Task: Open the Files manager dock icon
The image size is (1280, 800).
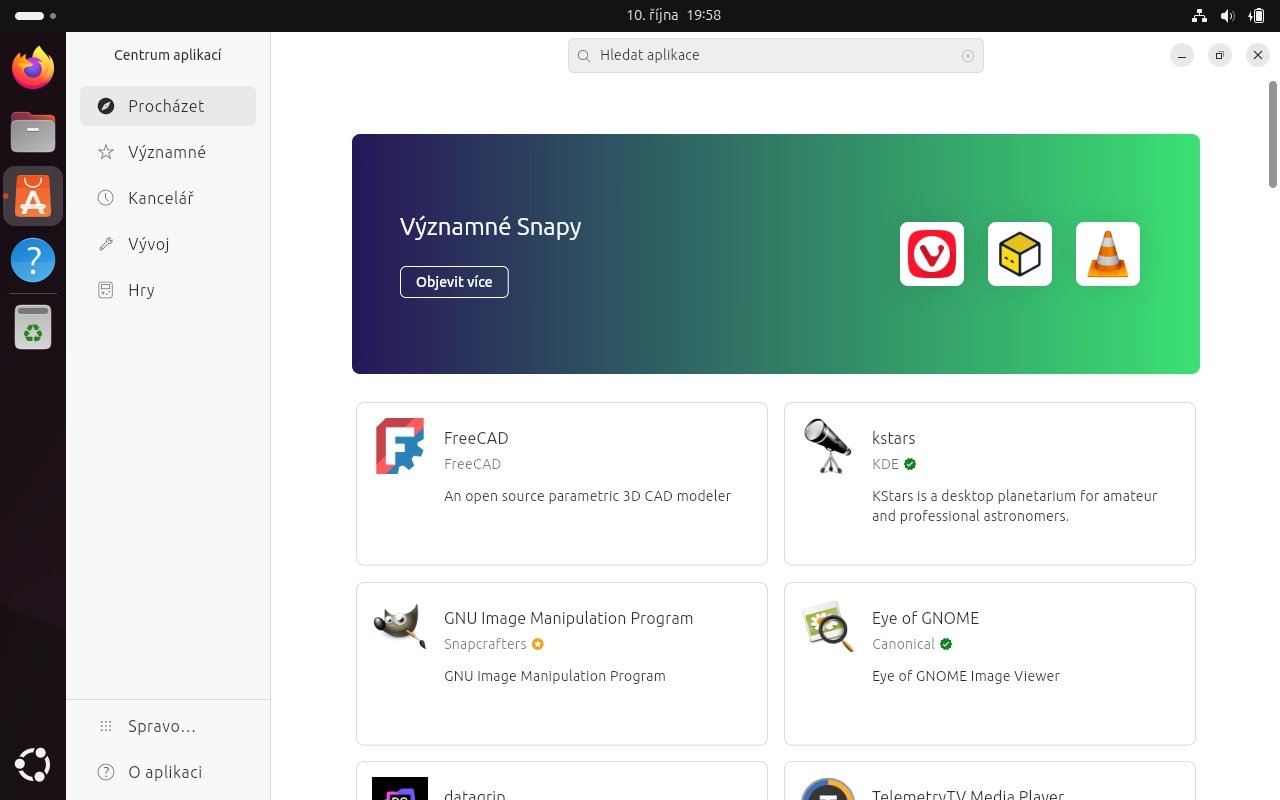Action: [33, 131]
